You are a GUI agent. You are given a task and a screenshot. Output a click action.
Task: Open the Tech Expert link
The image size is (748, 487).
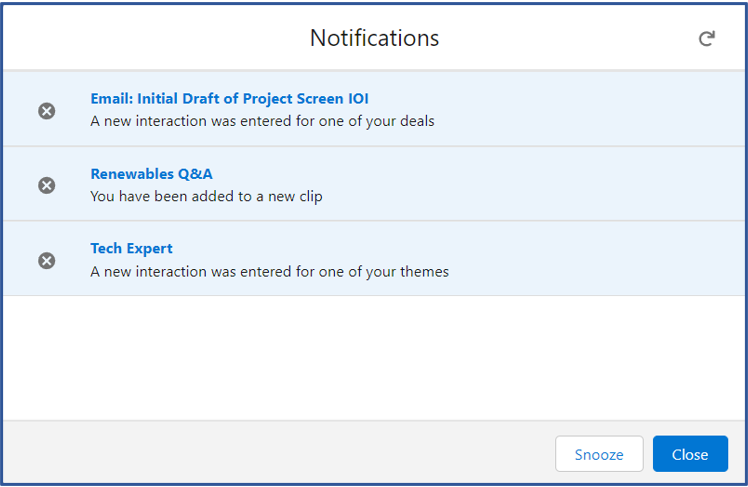click(132, 249)
